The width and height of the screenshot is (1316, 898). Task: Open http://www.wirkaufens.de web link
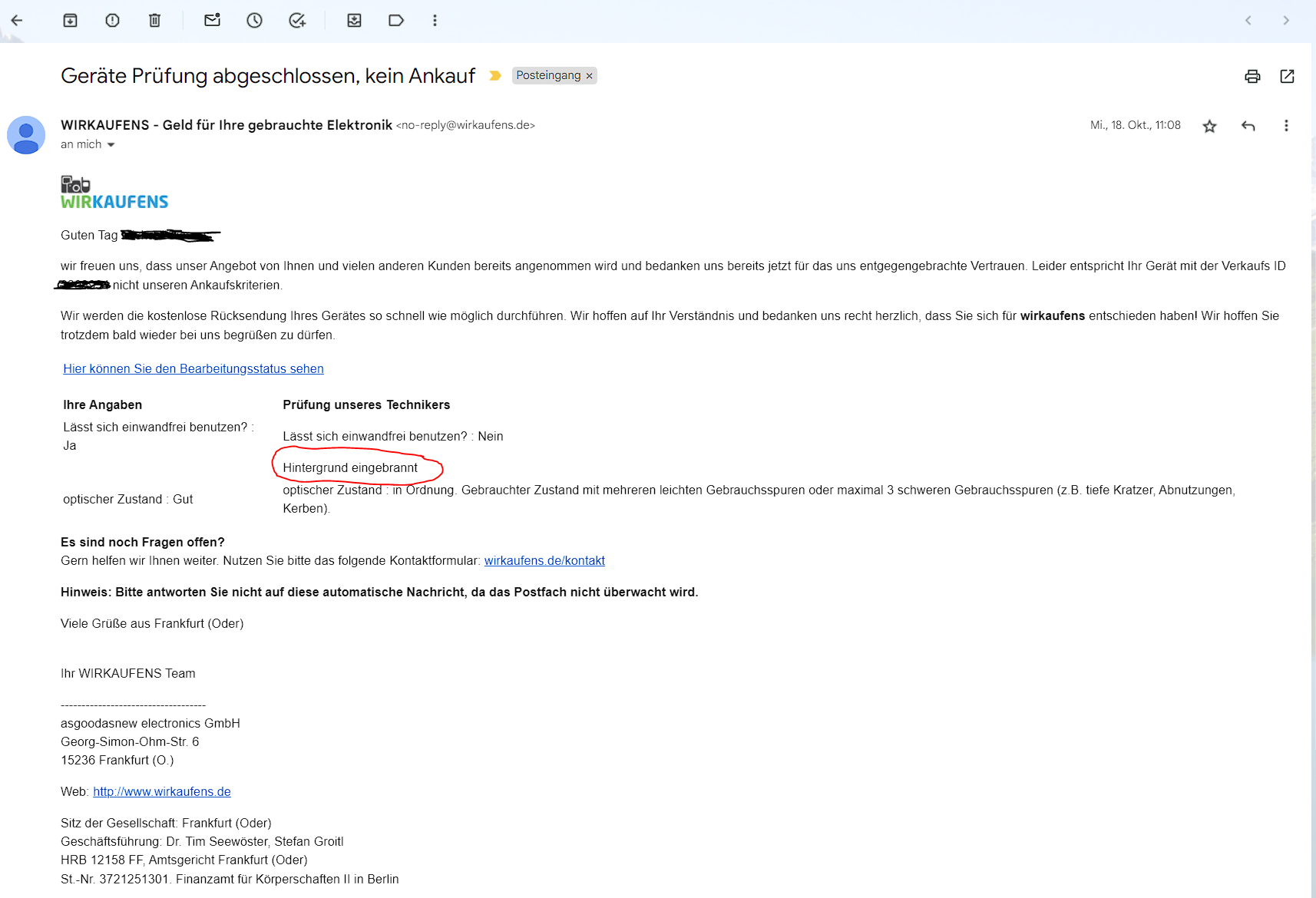click(162, 791)
